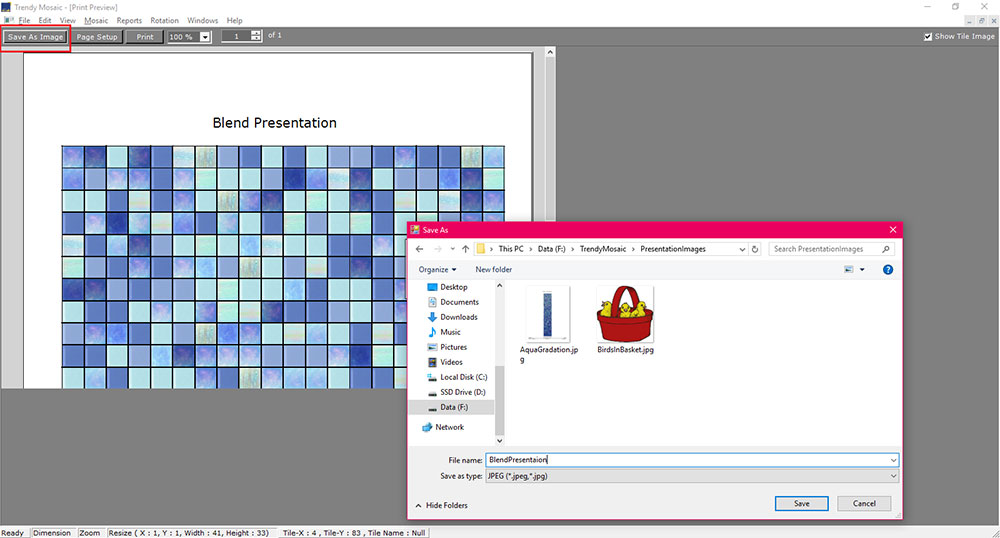
Task: Select Network in the navigation pane
Action: pyautogui.click(x=449, y=427)
